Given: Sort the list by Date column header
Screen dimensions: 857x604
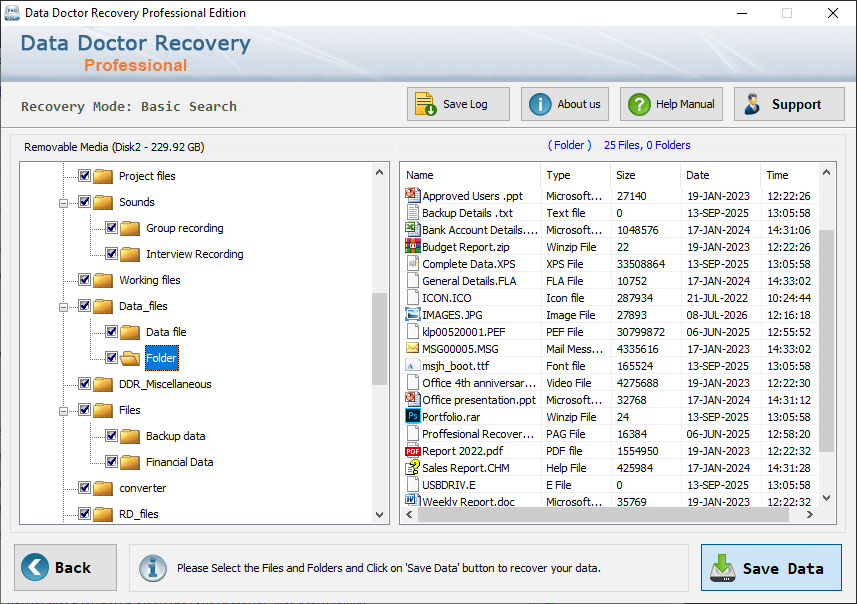Looking at the screenshot, I should click(720, 175).
